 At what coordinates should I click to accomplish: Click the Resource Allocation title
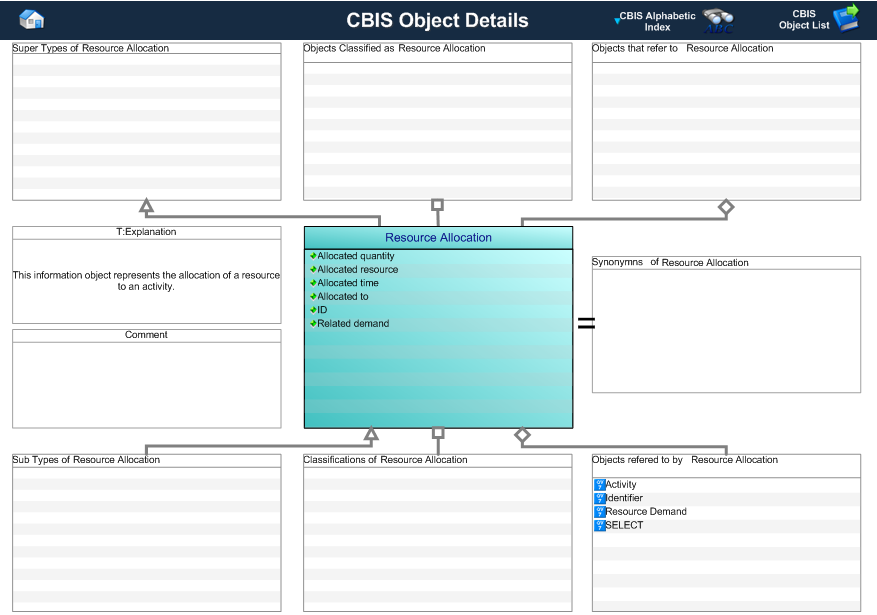pyautogui.click(x=438, y=238)
